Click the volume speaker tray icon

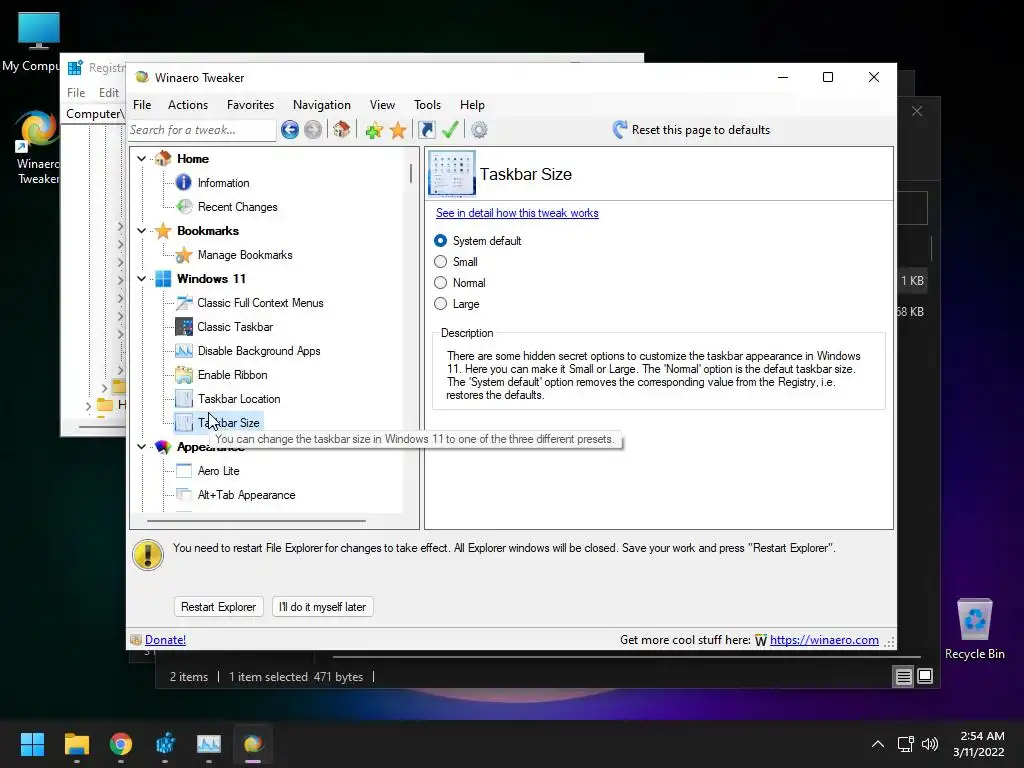tap(930, 744)
